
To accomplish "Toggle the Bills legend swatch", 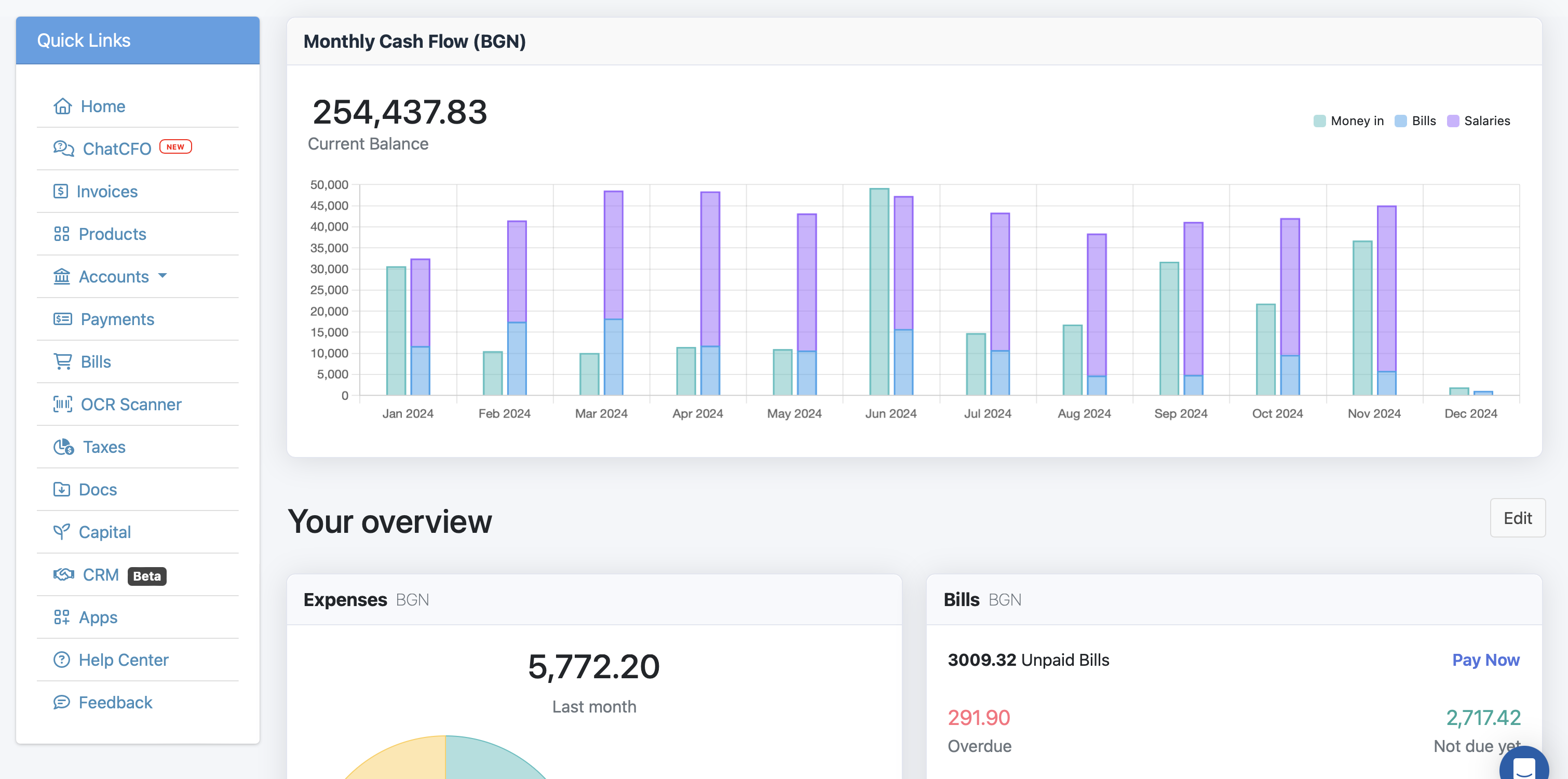I will (x=1400, y=120).
